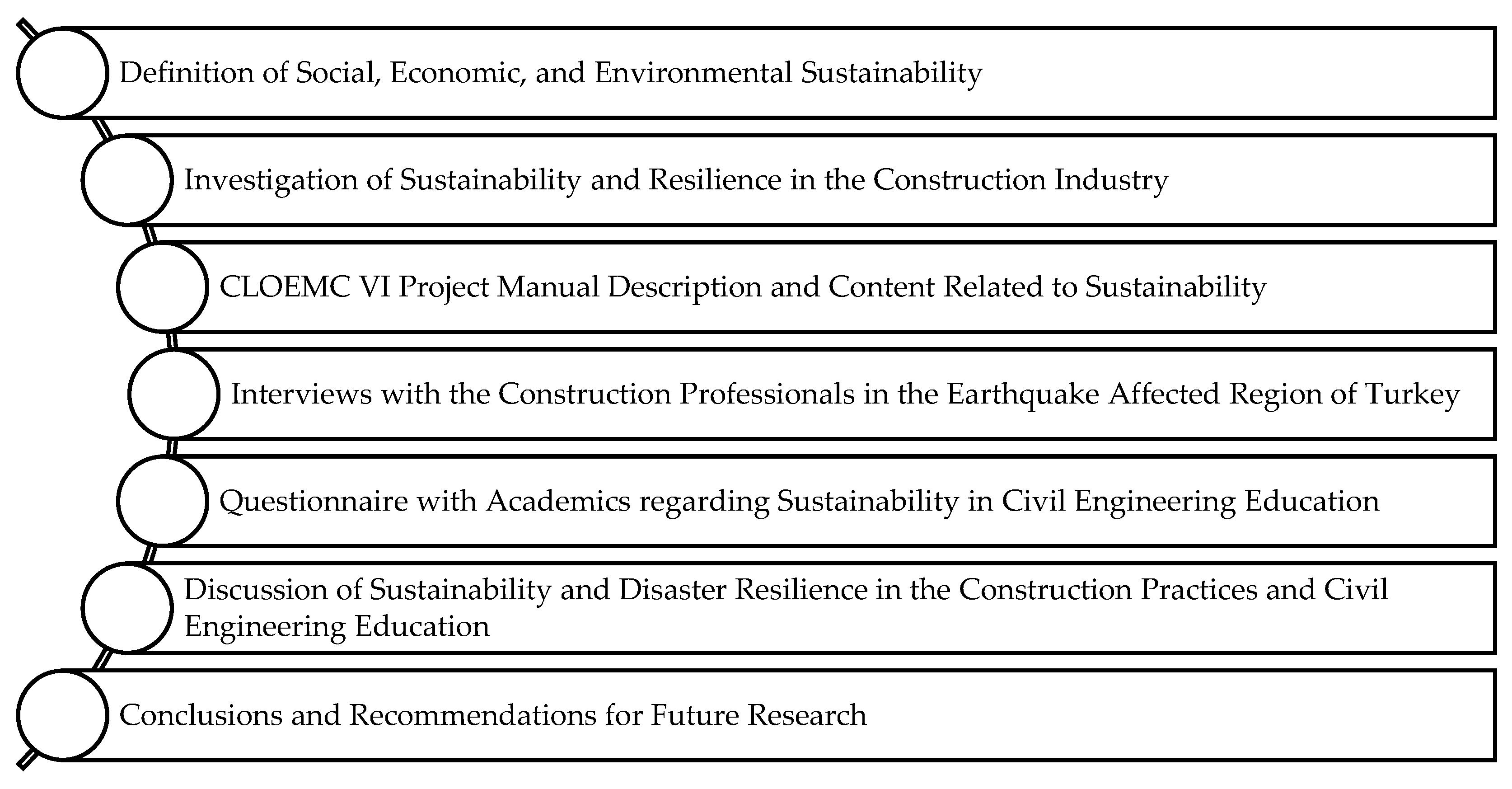The width and height of the screenshot is (1512, 789).
Task: Click the Engineering Education second line text
Action: [x=336, y=626]
